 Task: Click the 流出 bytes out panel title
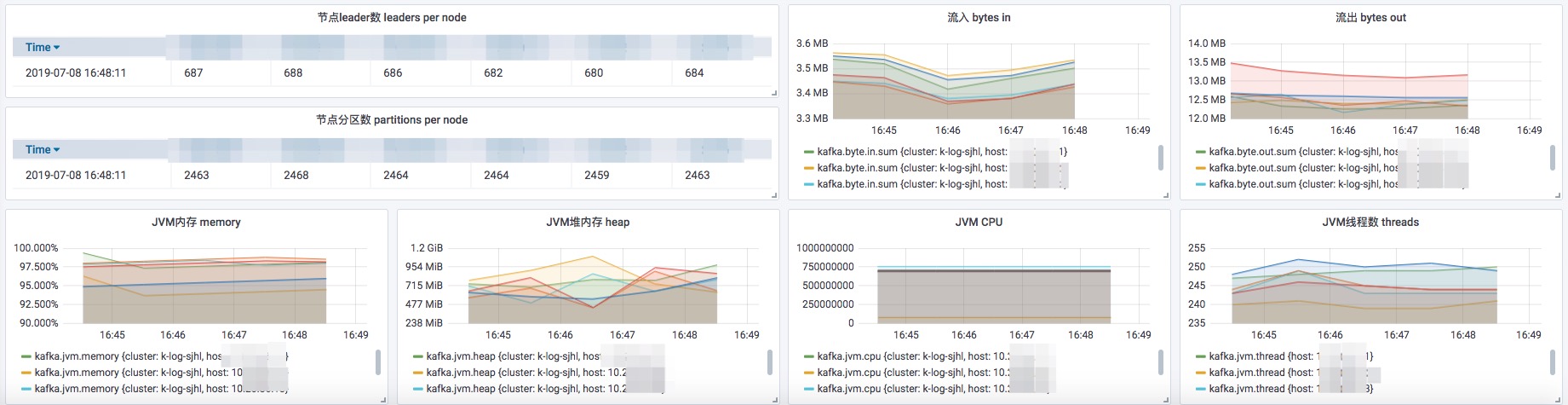(1370, 18)
